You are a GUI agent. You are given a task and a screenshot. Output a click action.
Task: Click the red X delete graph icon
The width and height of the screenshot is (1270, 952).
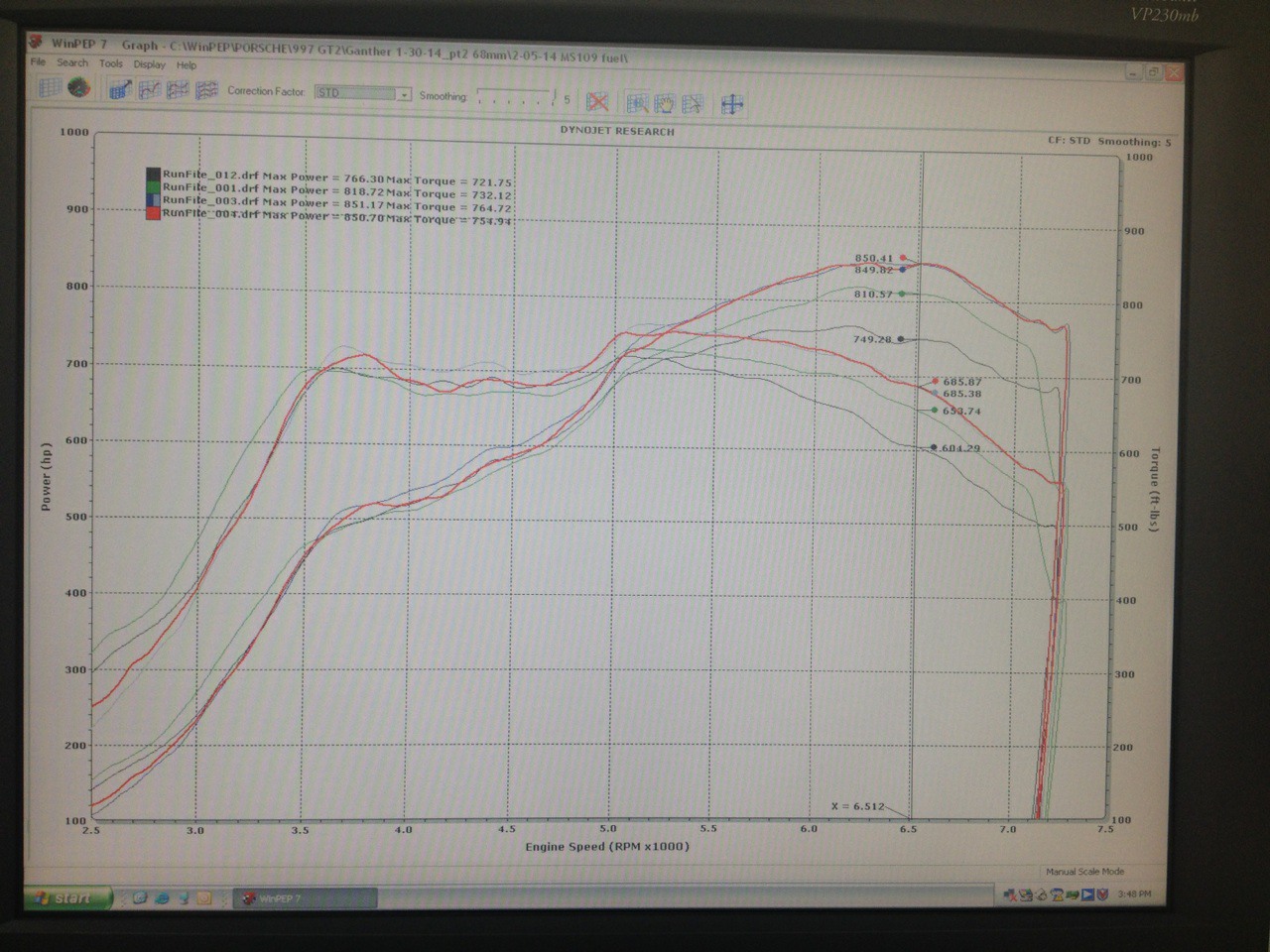click(x=597, y=102)
